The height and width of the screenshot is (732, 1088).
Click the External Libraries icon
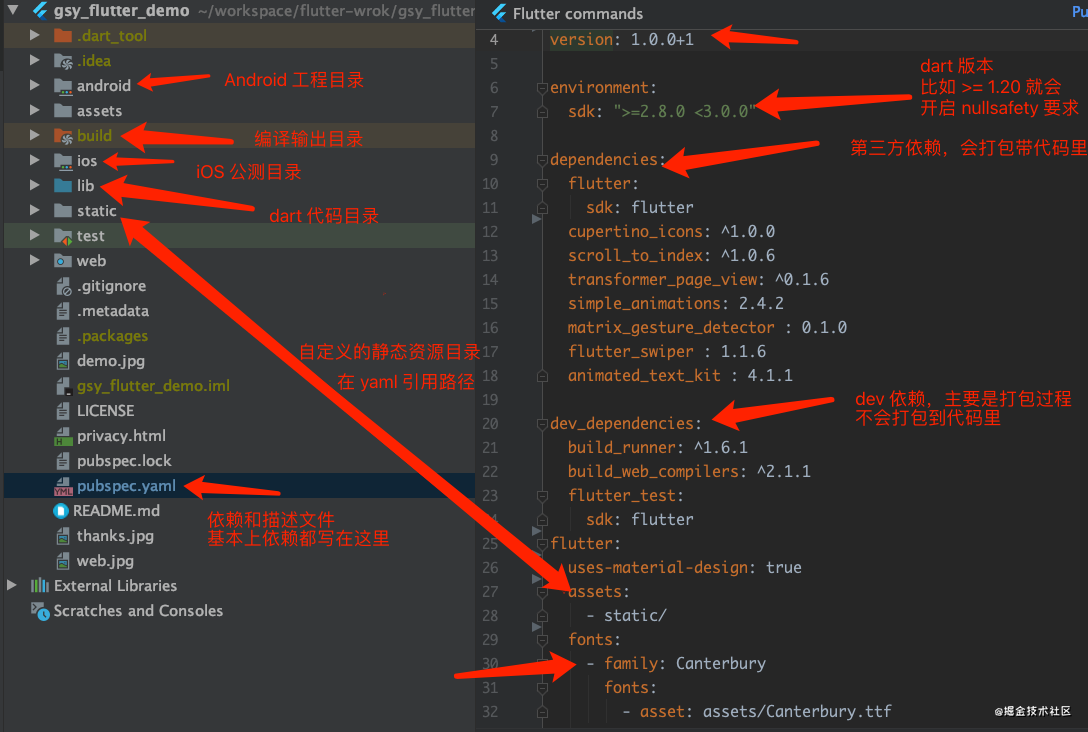[x=40, y=586]
